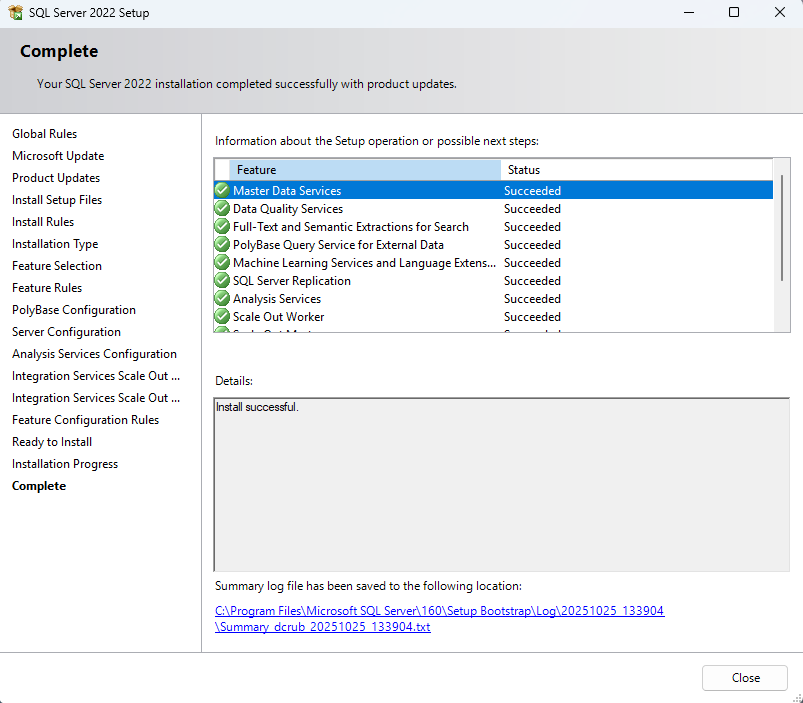This screenshot has width=803, height=703.
Task: Click green check icon beside Data Quality Services
Action: pyautogui.click(x=222, y=208)
